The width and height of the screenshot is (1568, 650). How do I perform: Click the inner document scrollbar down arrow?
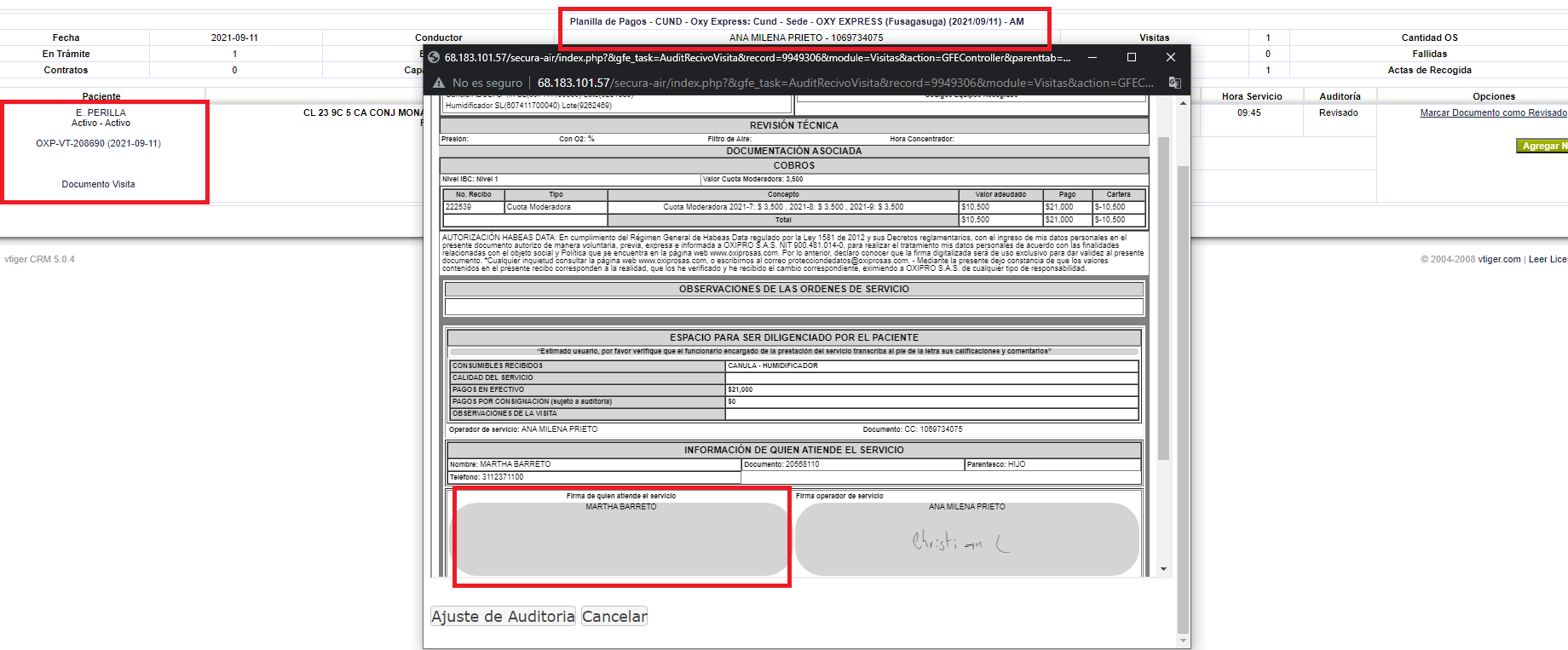pos(1163,569)
